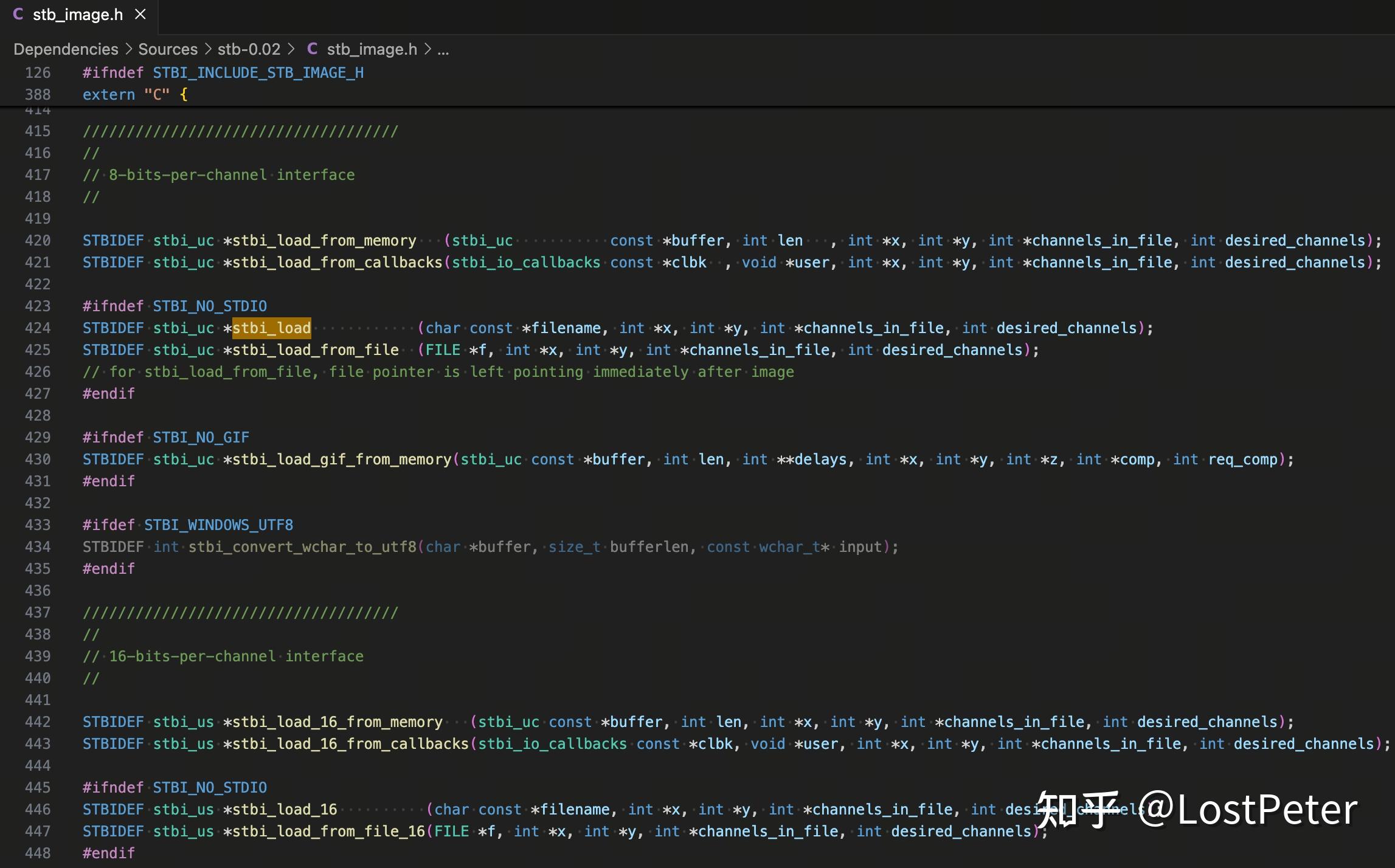Viewport: 1395px width, 868px height.
Task: Click stbi_load_16_from_memory on line 442
Action: [x=337, y=722]
